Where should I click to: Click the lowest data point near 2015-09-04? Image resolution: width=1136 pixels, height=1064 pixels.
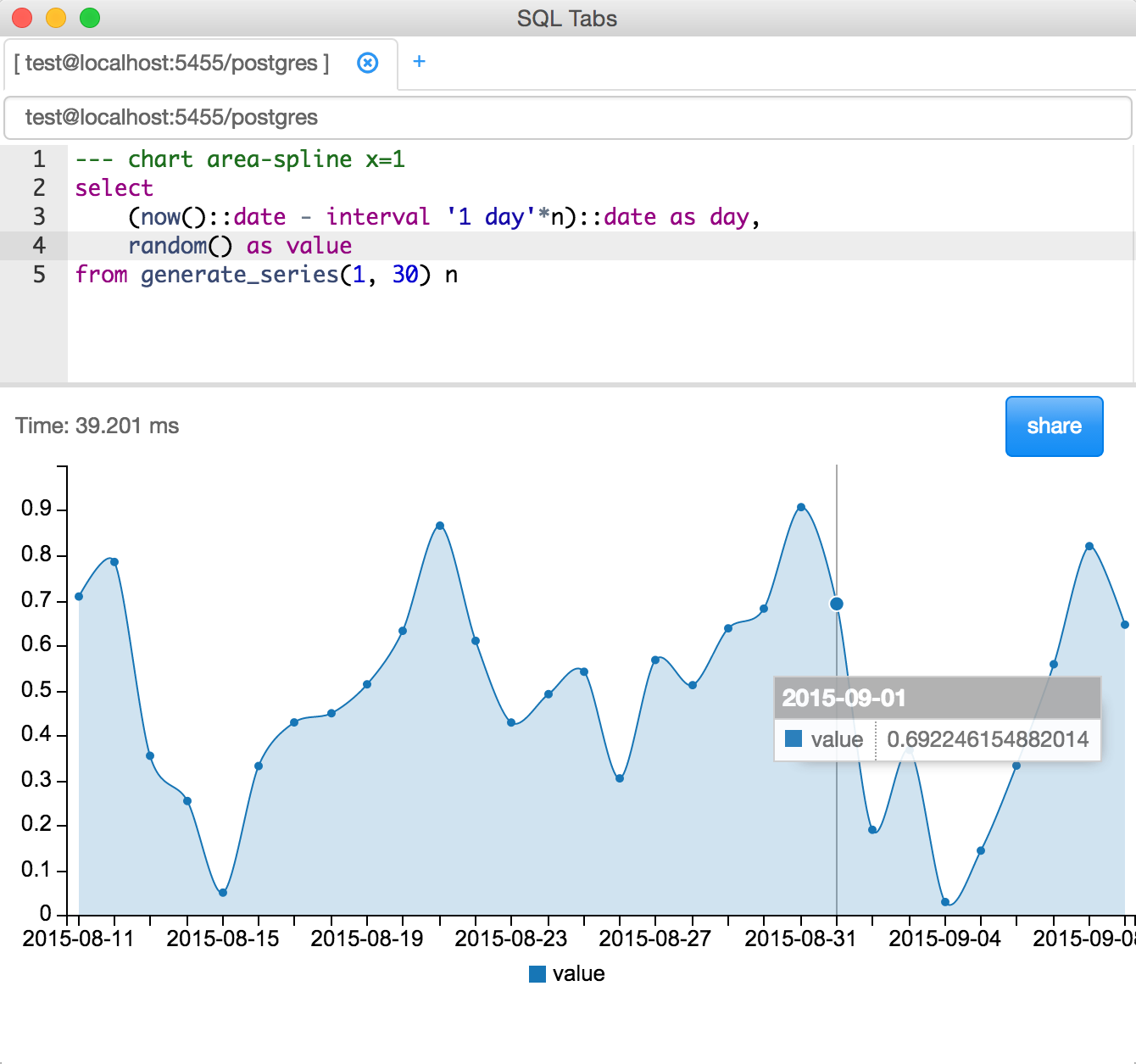point(945,902)
